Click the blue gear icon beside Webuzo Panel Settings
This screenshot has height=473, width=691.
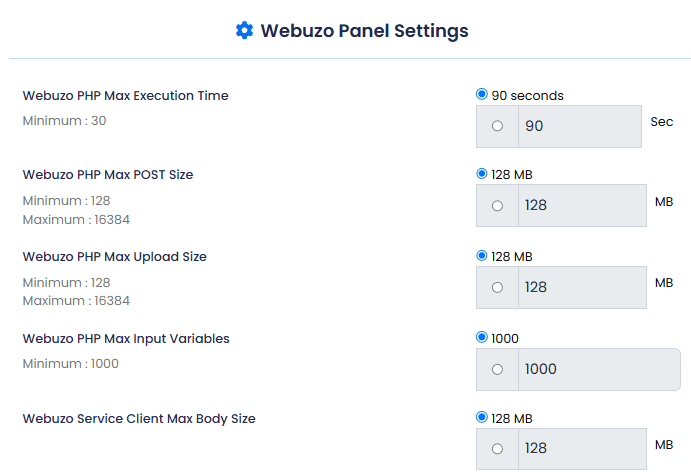245,30
